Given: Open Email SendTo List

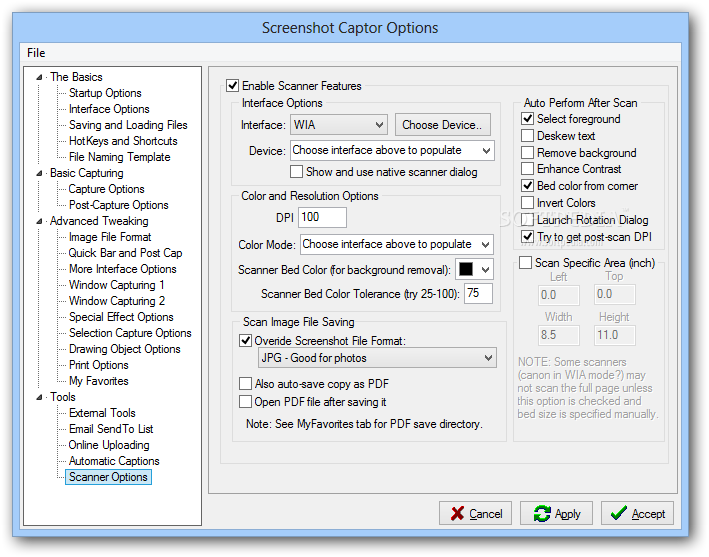Looking at the screenshot, I should (111, 429).
